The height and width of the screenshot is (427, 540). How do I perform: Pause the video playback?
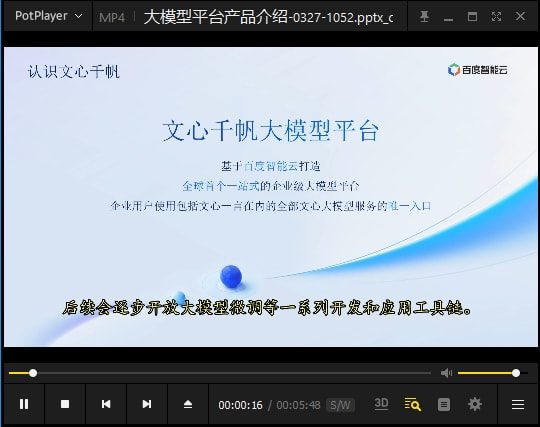point(24,404)
